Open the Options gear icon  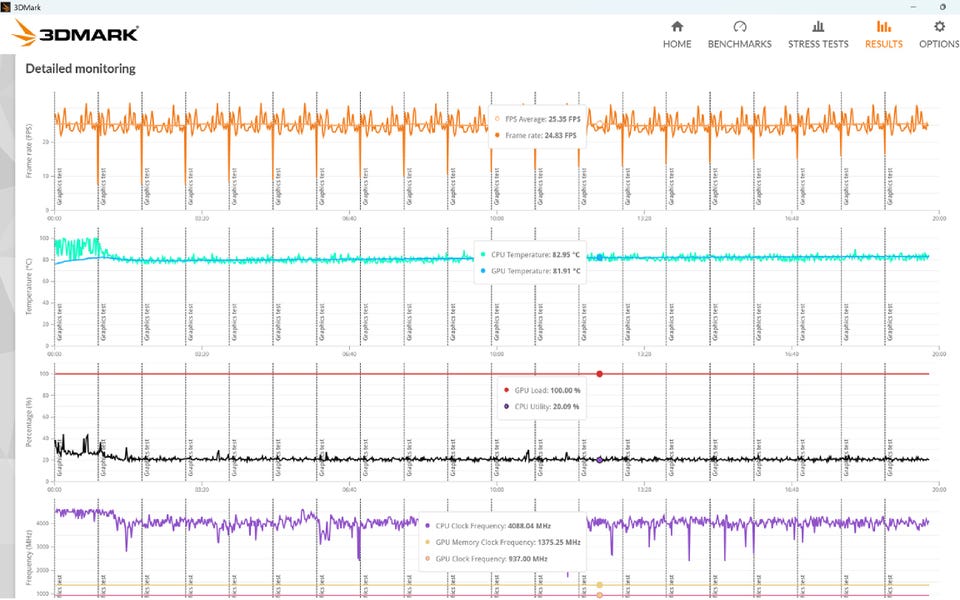pos(939,26)
